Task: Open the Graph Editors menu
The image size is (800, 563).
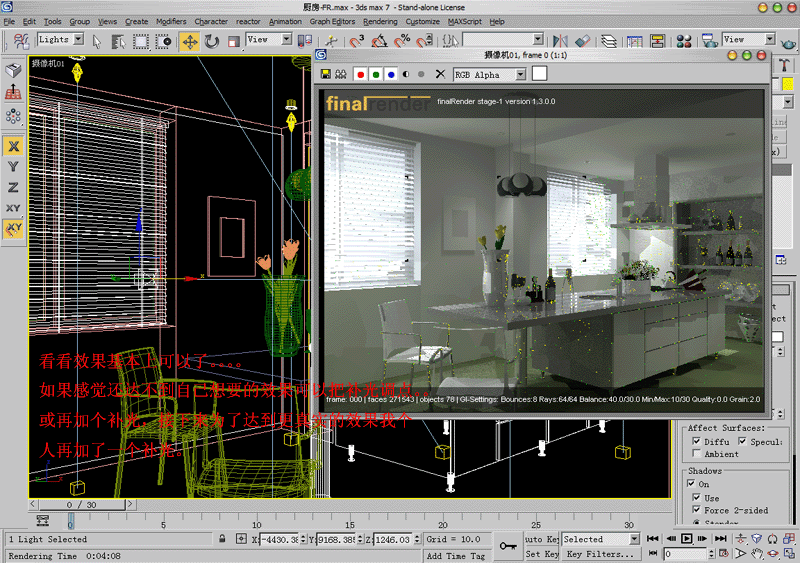Action: pos(332,21)
